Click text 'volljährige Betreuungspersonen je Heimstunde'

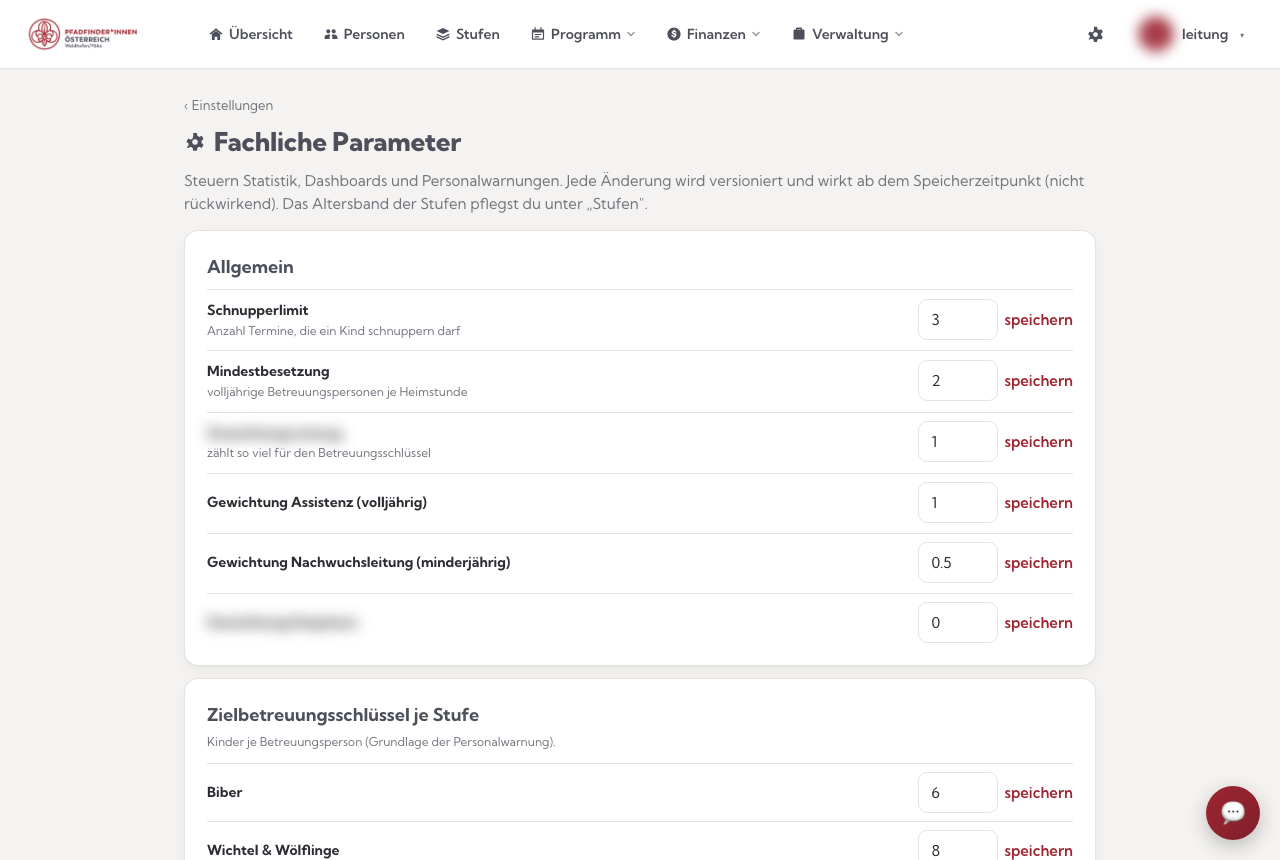(337, 392)
